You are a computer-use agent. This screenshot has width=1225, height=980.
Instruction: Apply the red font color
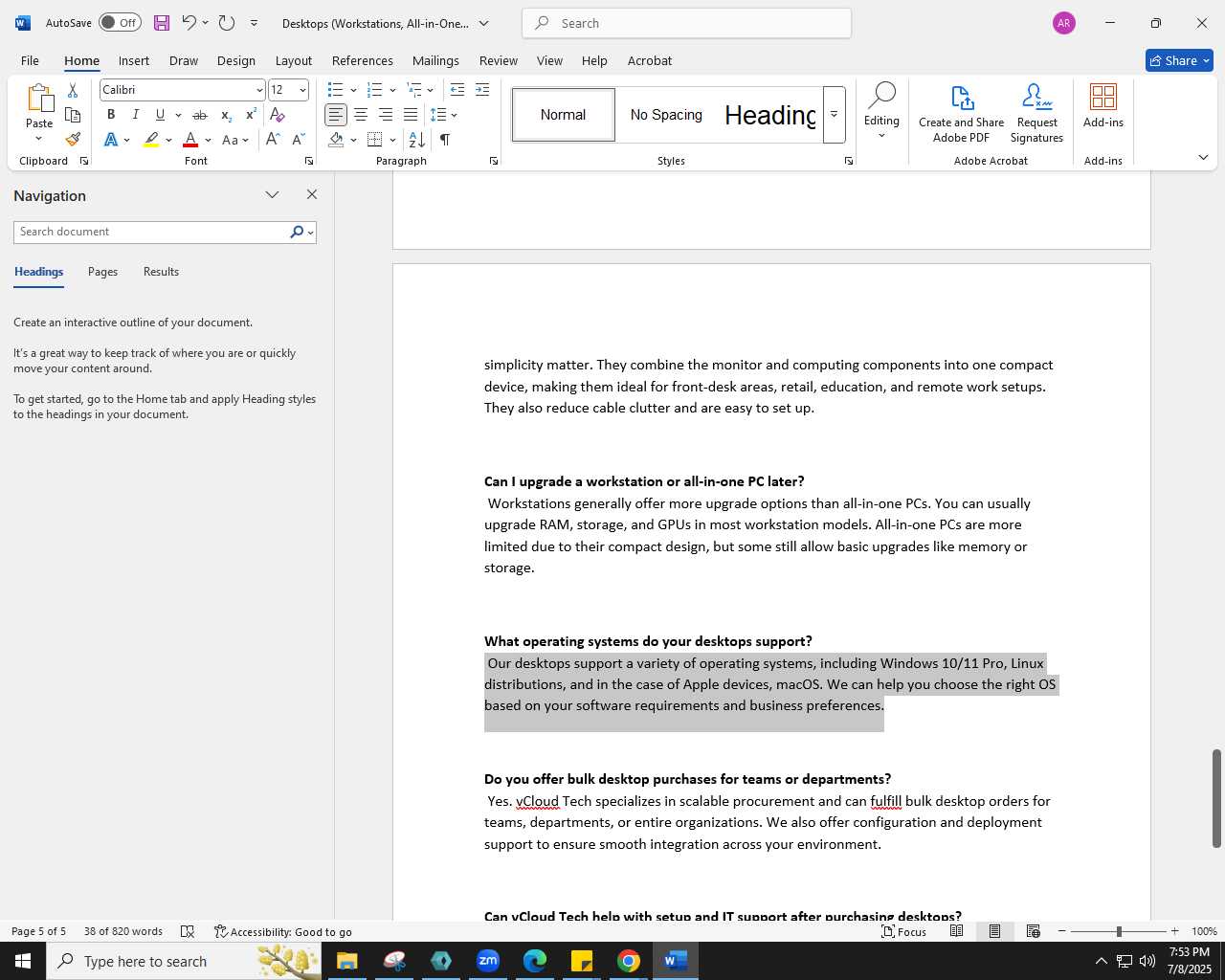190,140
